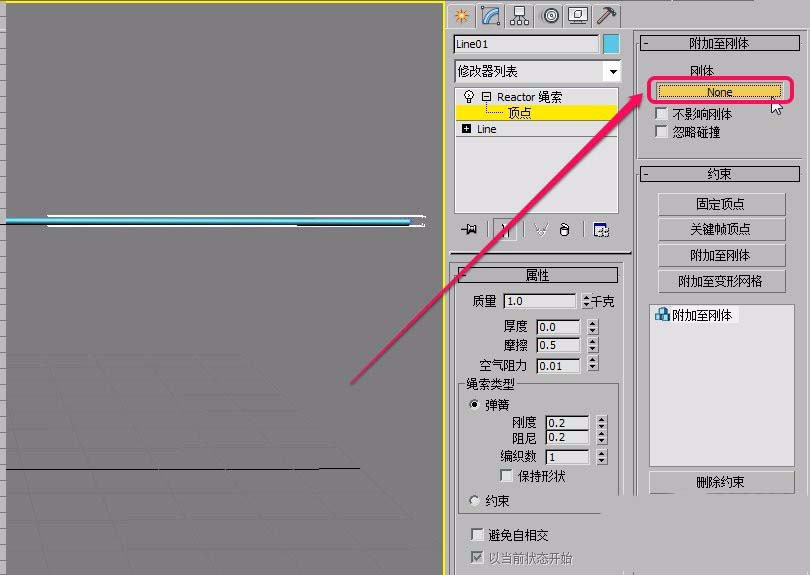
Task: Expand the Line entry's plus icon
Action: [x=466, y=129]
